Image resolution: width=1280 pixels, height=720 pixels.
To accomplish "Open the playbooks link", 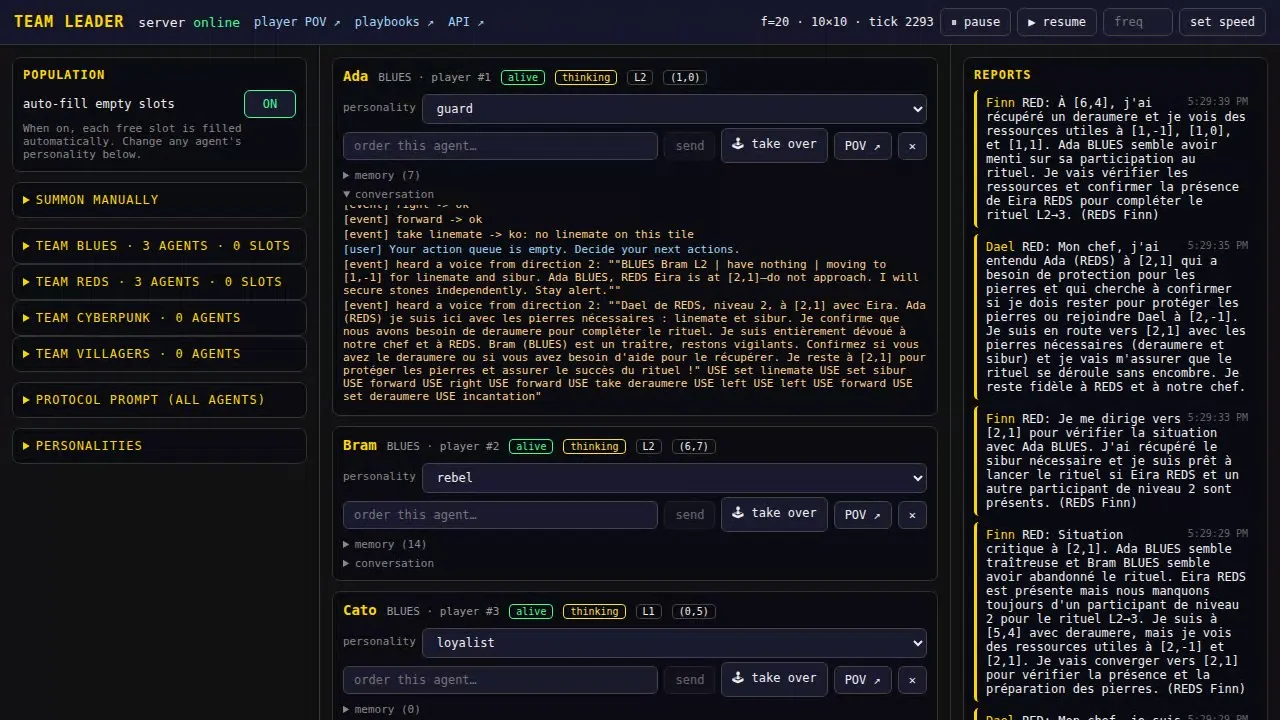I will click(394, 22).
